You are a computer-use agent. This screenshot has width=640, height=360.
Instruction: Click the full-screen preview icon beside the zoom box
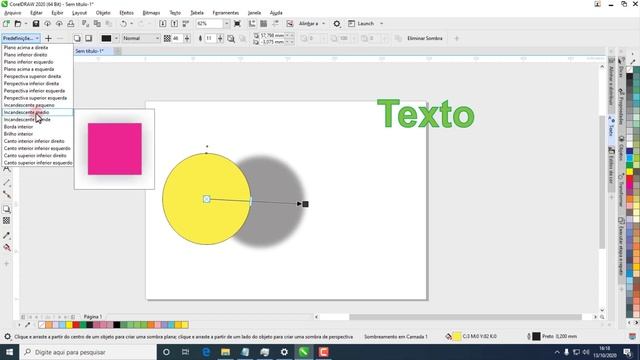(x=237, y=24)
